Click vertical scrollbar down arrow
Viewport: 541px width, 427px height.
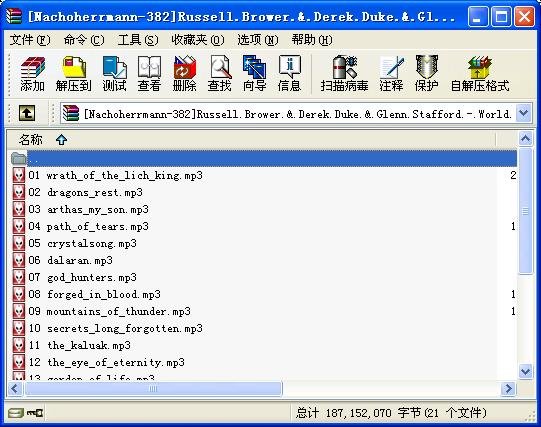click(x=525, y=371)
